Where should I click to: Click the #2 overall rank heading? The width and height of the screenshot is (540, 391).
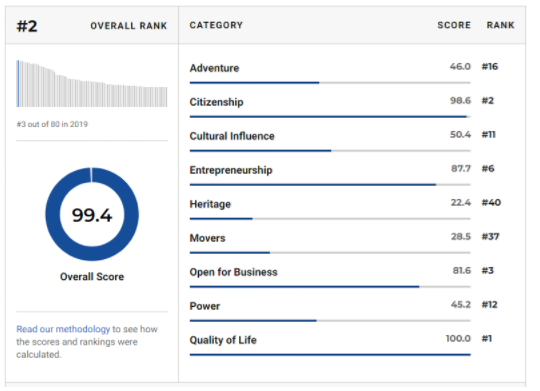coord(27,26)
